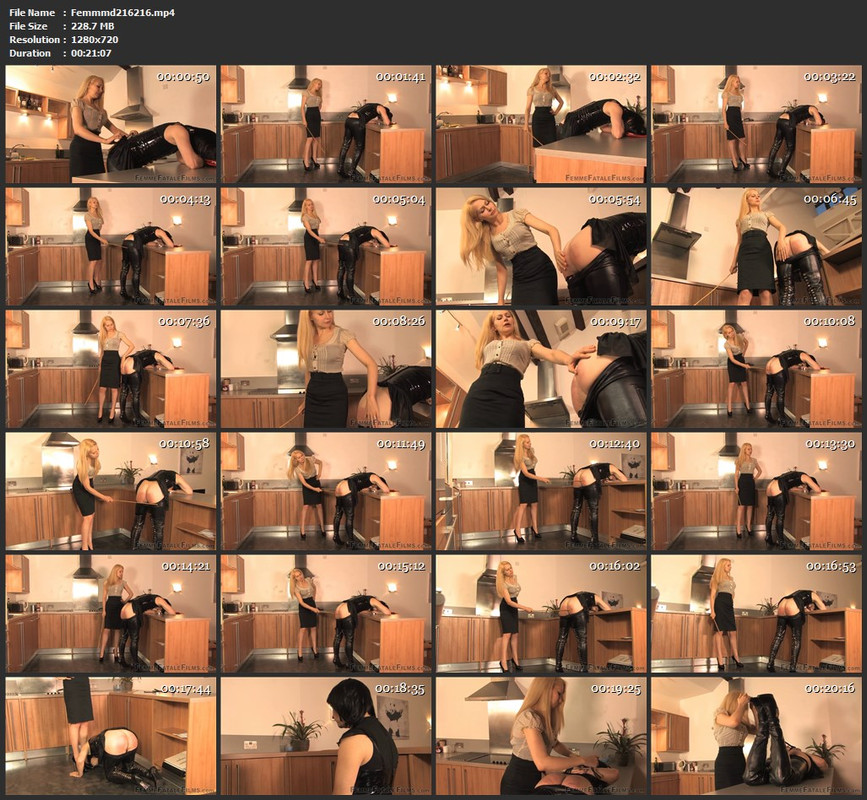Click the file name Femmmd216216.mp4
This screenshot has width=867, height=800.
(123, 12)
